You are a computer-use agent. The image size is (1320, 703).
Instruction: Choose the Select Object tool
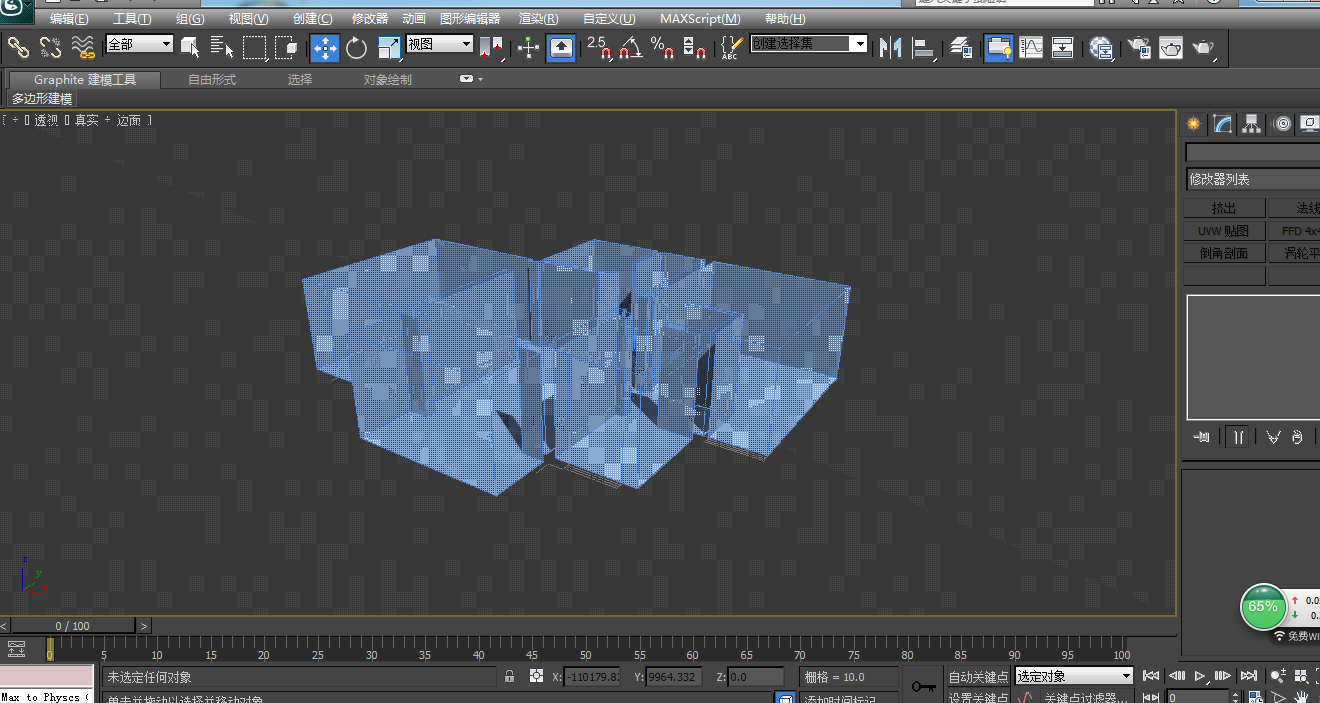point(190,46)
